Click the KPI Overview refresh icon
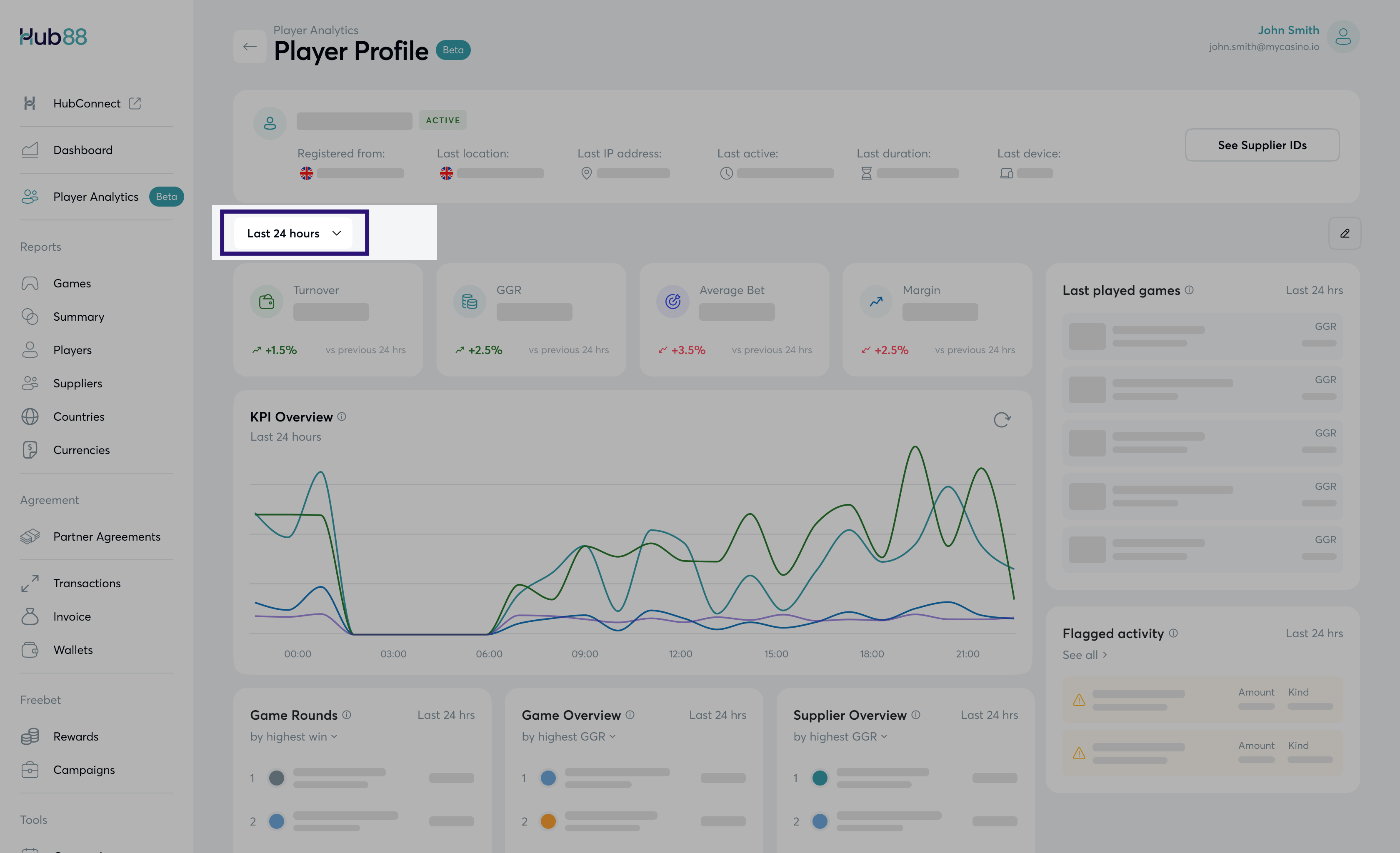 (x=1002, y=420)
